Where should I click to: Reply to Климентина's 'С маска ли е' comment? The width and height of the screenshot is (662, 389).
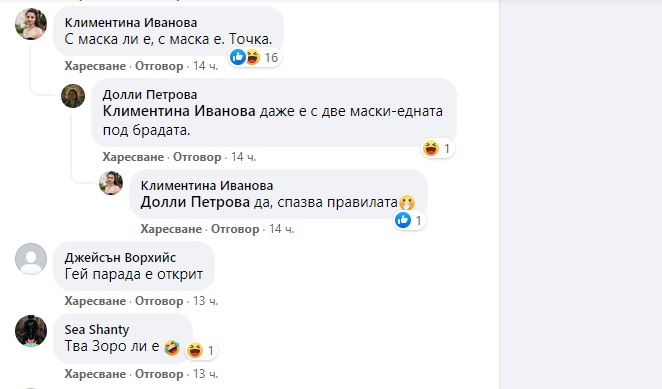pos(159,66)
